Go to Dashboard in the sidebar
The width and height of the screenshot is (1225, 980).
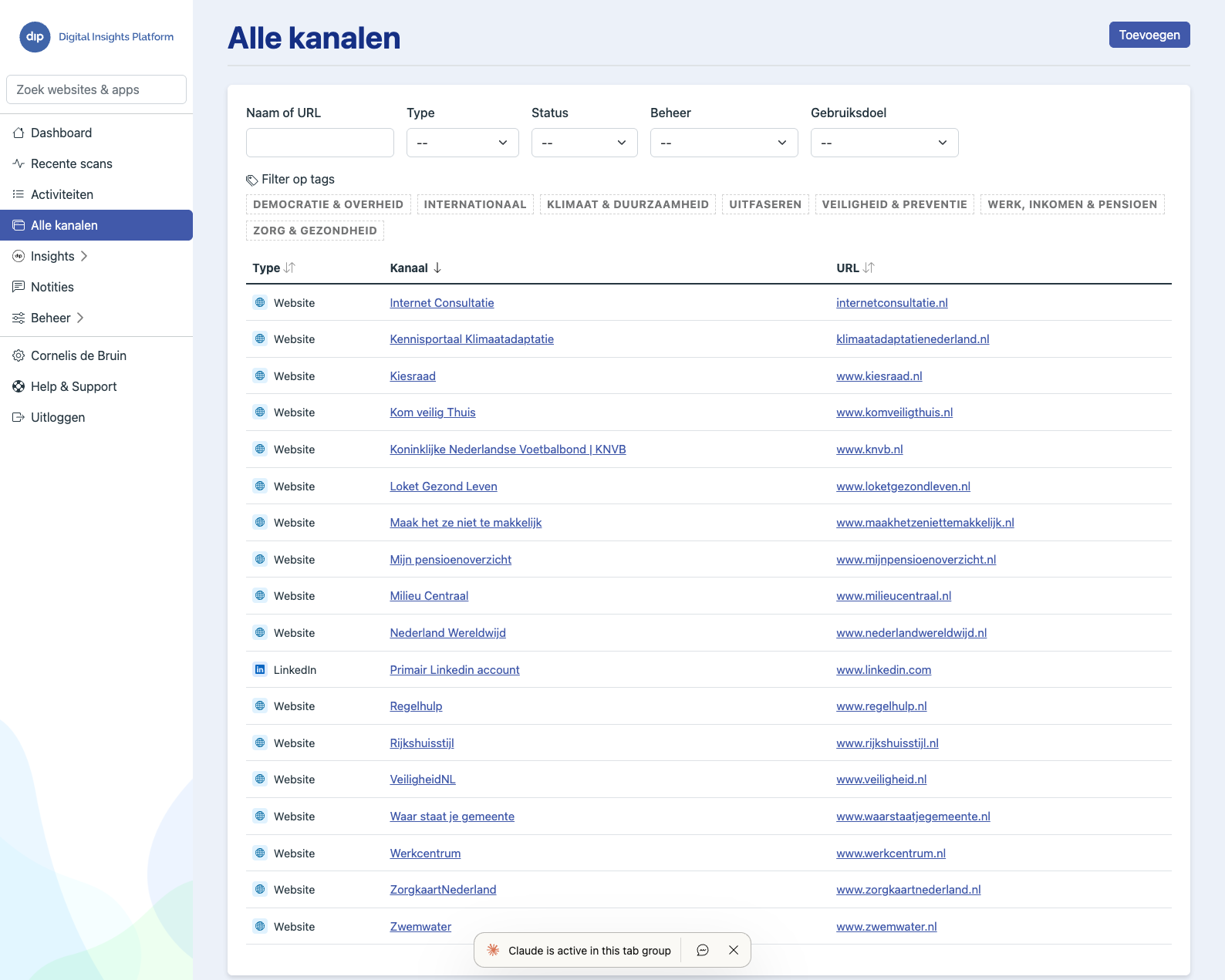tap(96, 133)
